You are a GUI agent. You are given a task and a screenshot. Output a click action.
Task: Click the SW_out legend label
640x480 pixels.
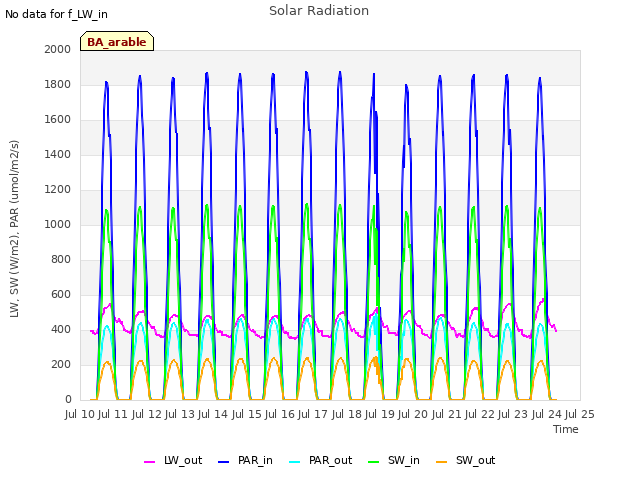(x=475, y=460)
